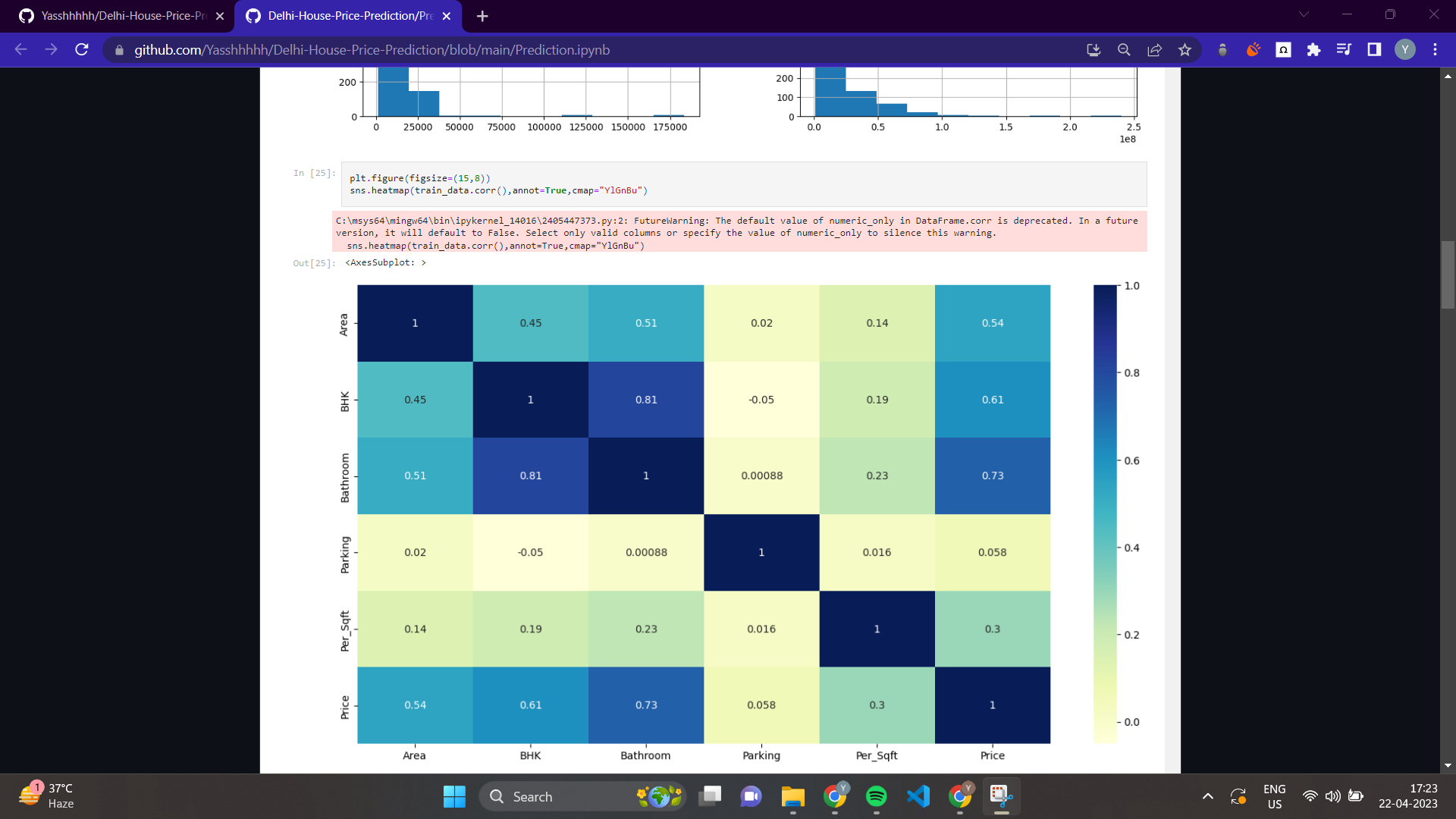Open the tab search dropdown chevron
The width and height of the screenshot is (1456, 819).
[x=1303, y=14]
